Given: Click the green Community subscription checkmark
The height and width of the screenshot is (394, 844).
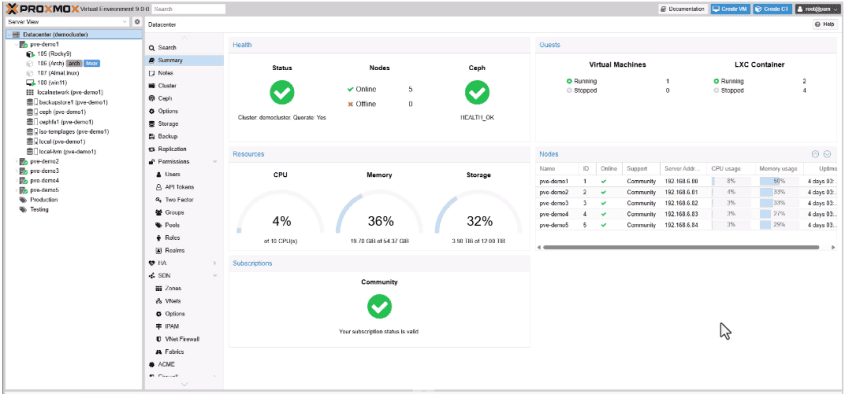Looking at the screenshot, I should [379, 306].
